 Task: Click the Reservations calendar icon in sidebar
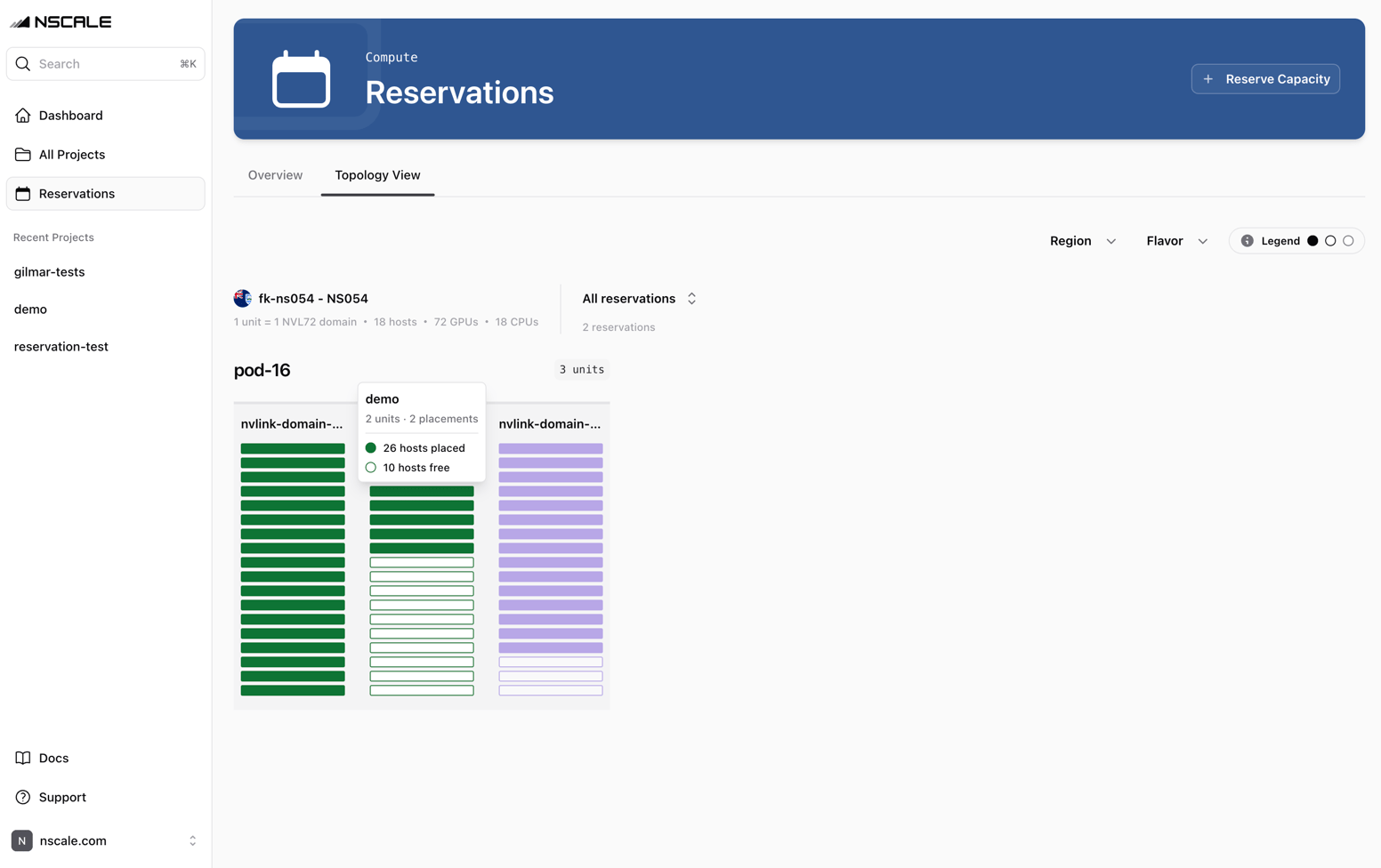pyautogui.click(x=23, y=194)
